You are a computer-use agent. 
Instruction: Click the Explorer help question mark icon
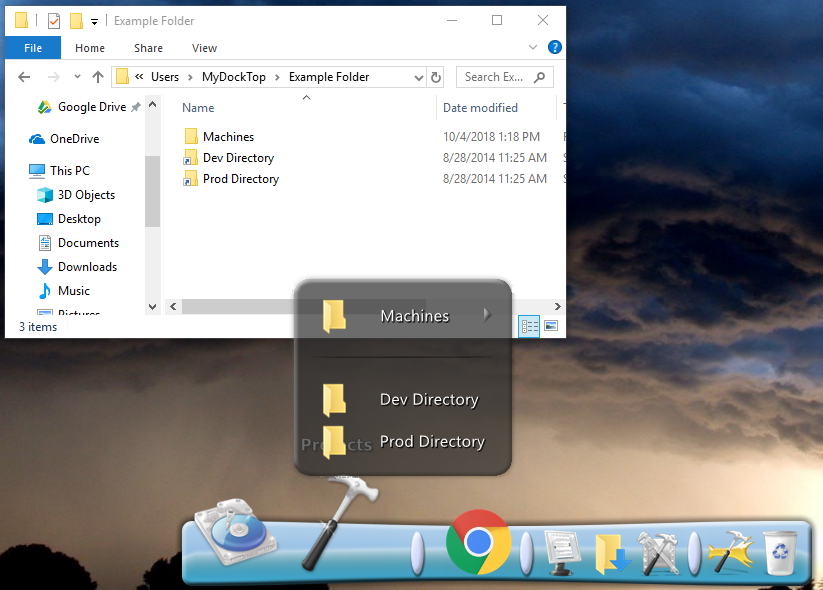555,47
